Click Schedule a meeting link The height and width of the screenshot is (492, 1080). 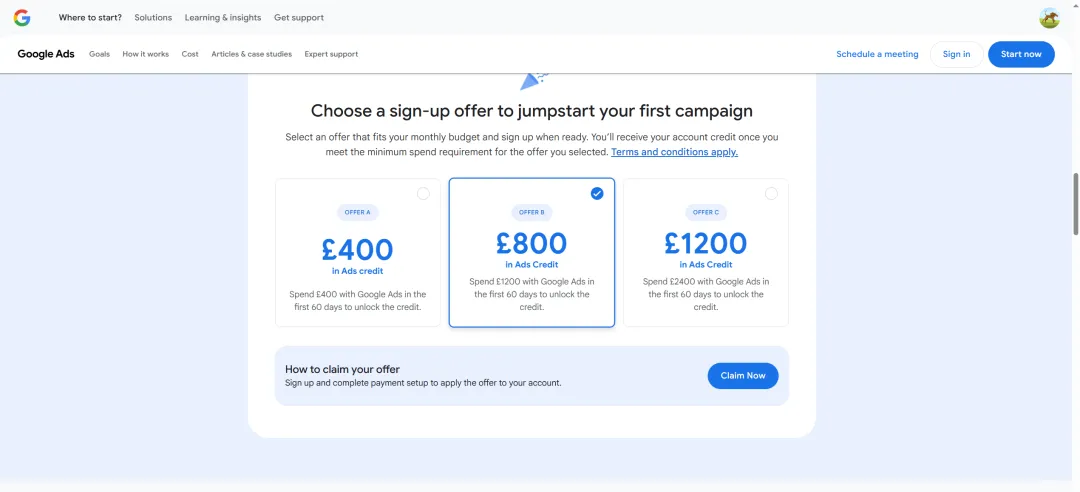pos(877,54)
